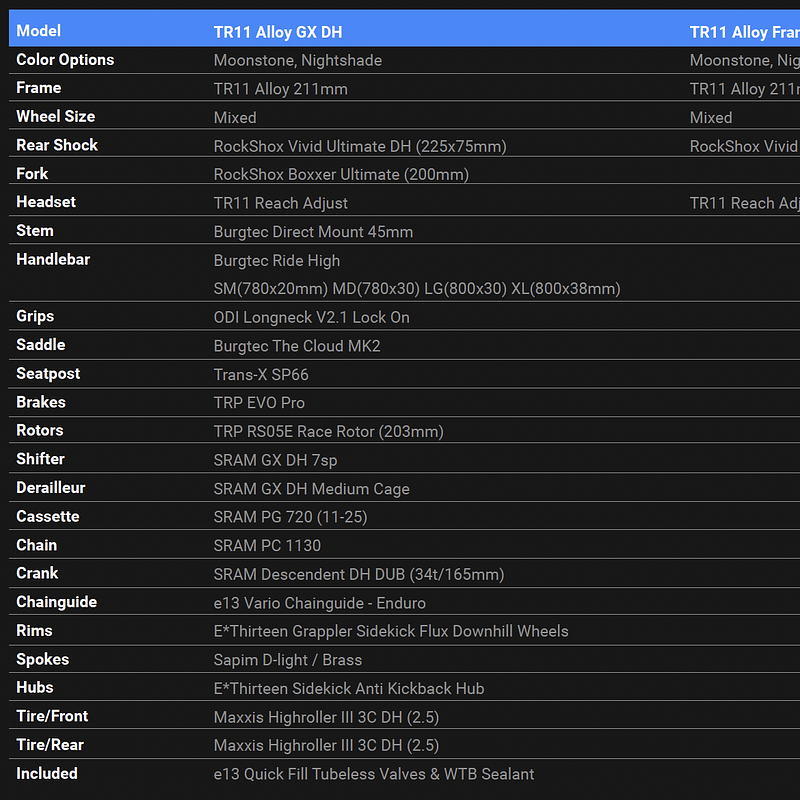Select 'SRAM GX DH Medium Cage' value

coord(312,489)
